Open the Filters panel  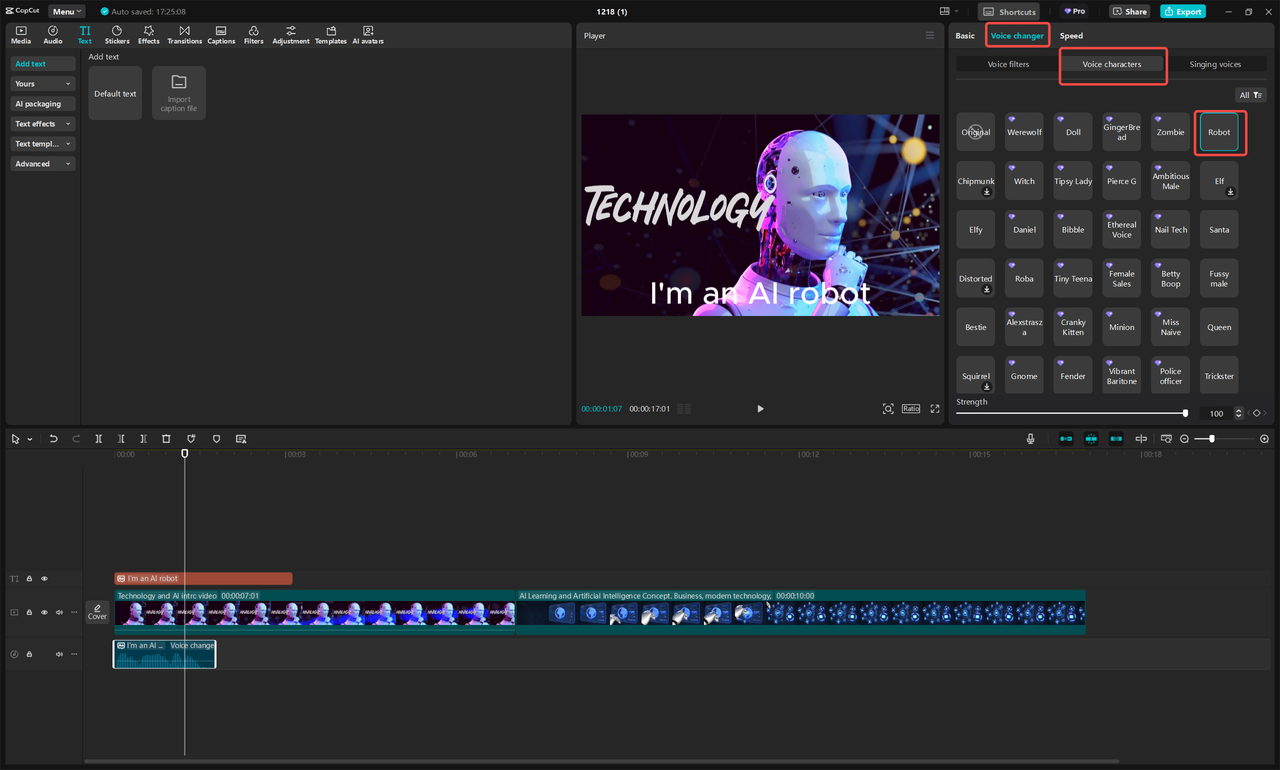click(x=254, y=35)
